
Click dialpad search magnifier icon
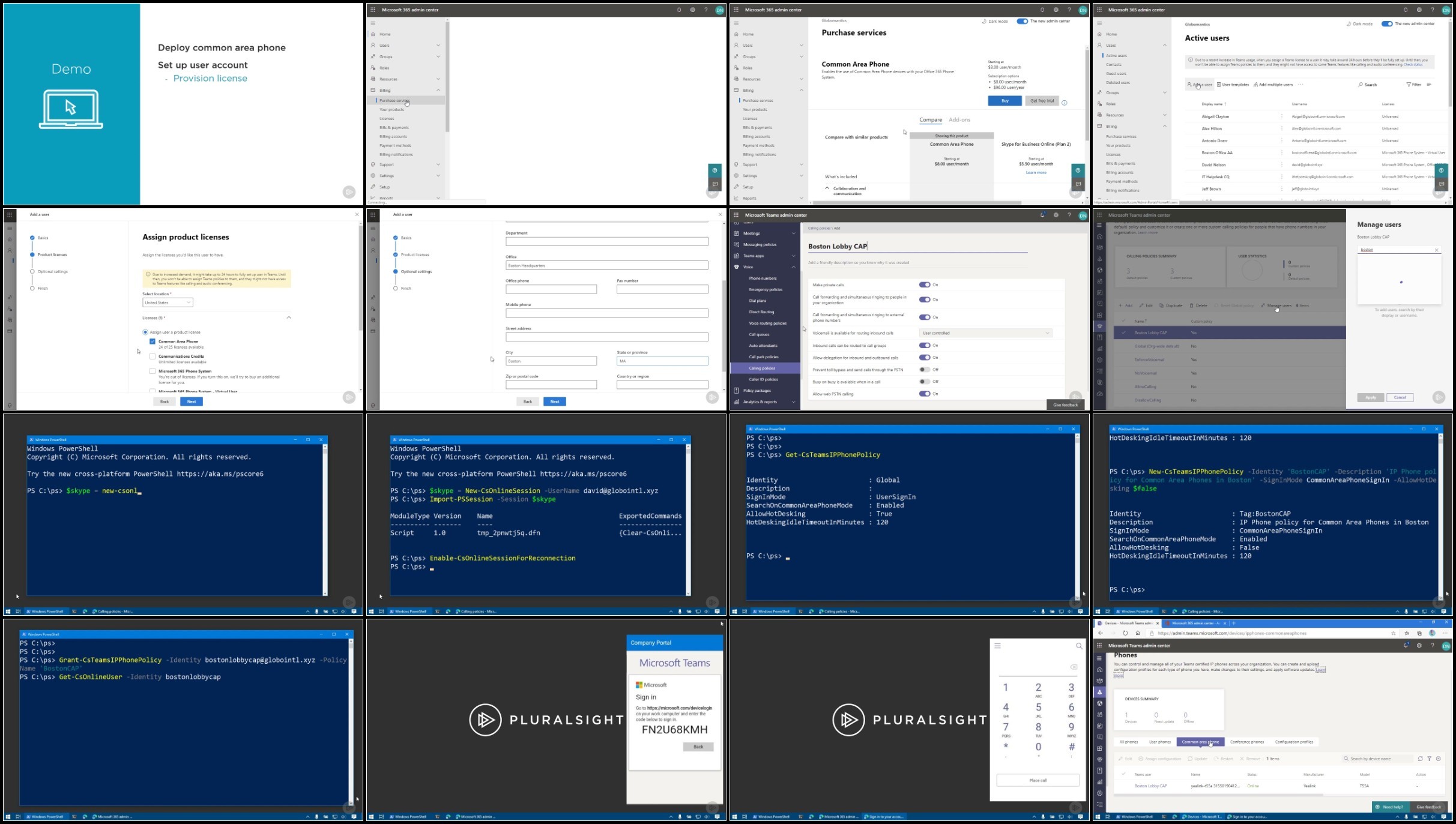(x=1079, y=646)
